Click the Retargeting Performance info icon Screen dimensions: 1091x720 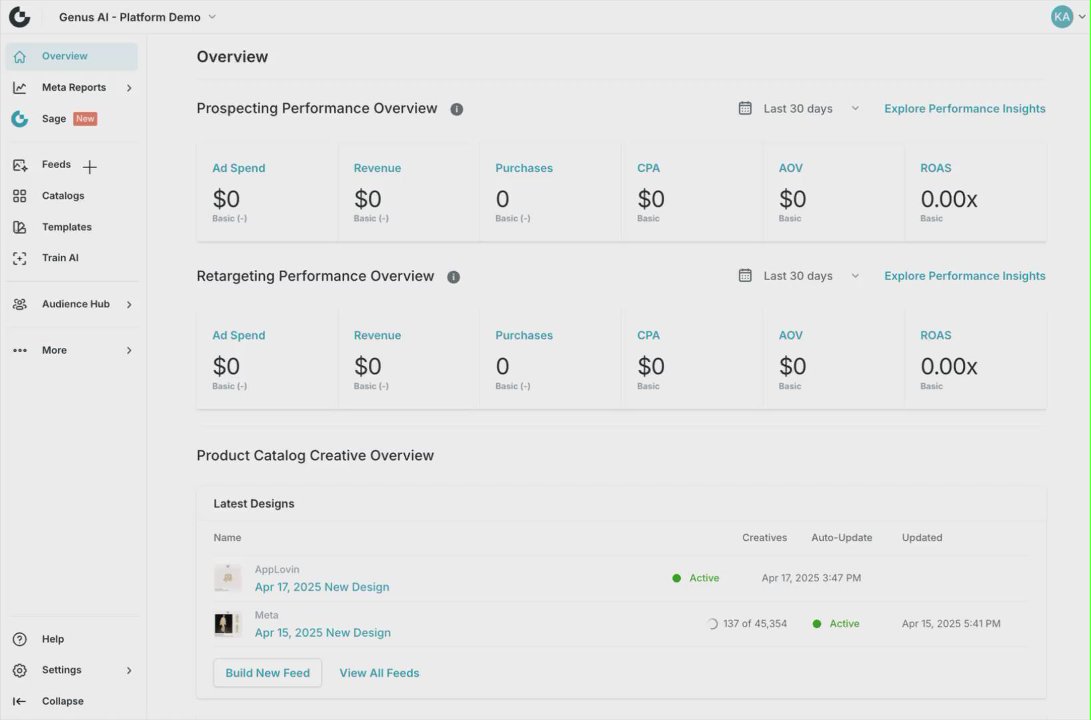pyautogui.click(x=453, y=277)
